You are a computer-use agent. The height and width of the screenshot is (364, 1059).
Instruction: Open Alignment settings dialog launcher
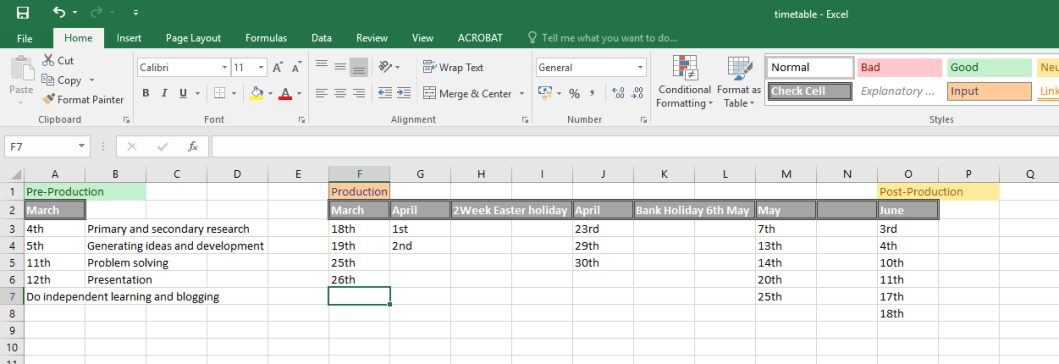click(525, 120)
